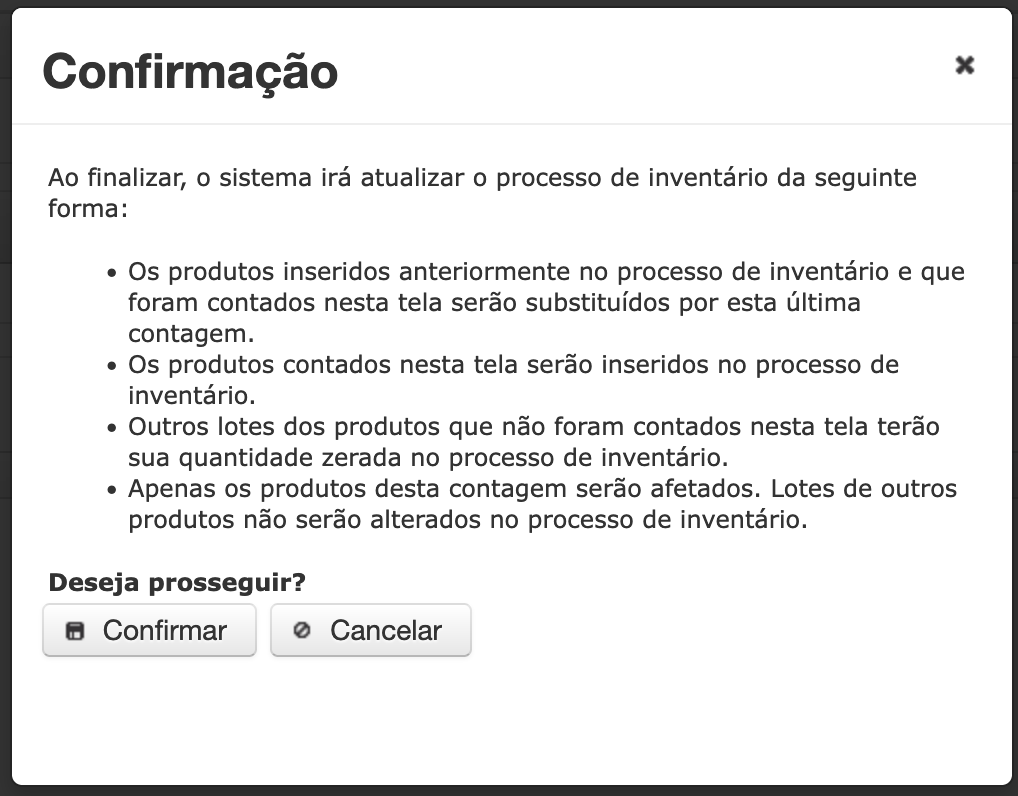Click the Confirmação dialog title
Image resolution: width=1018 pixels, height=796 pixels.
(x=190, y=71)
